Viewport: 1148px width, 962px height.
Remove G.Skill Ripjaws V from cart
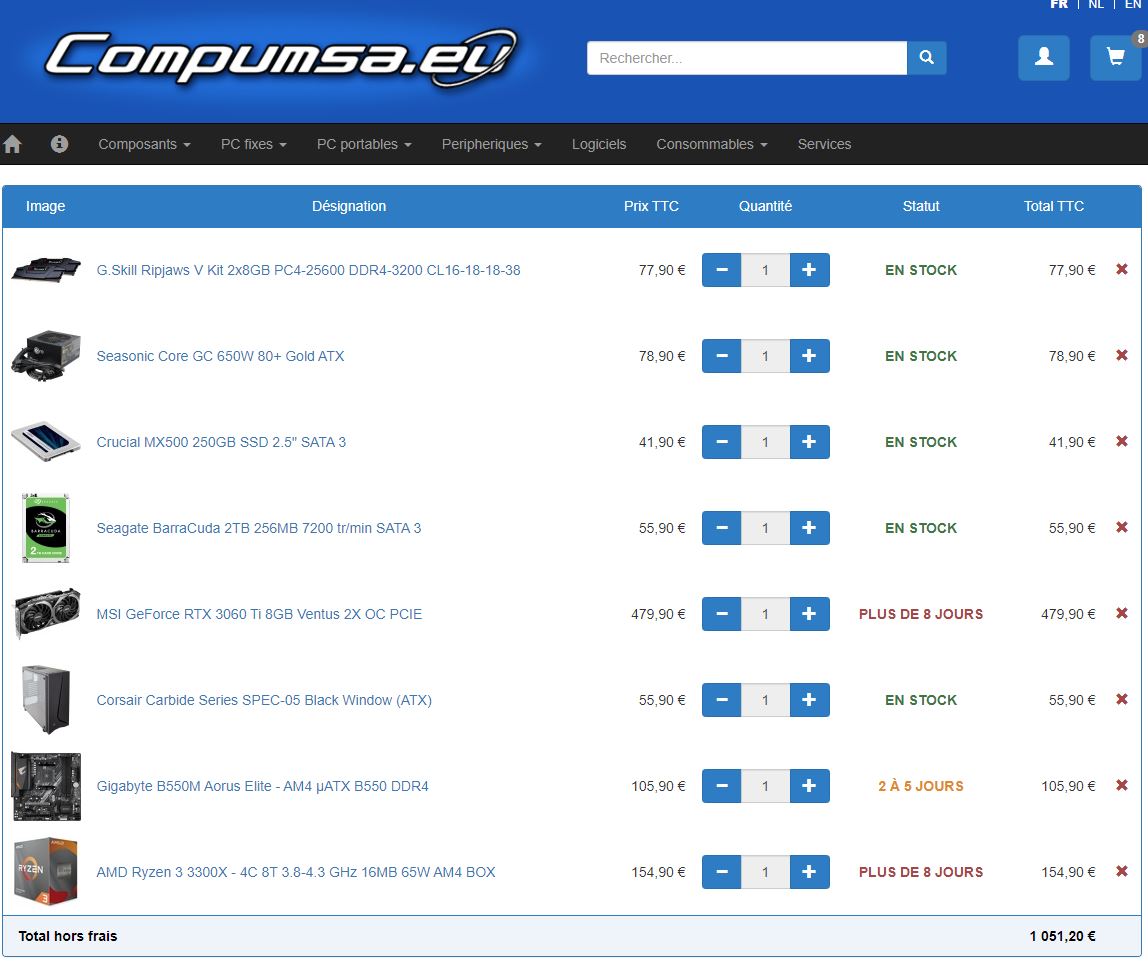pos(1121,269)
